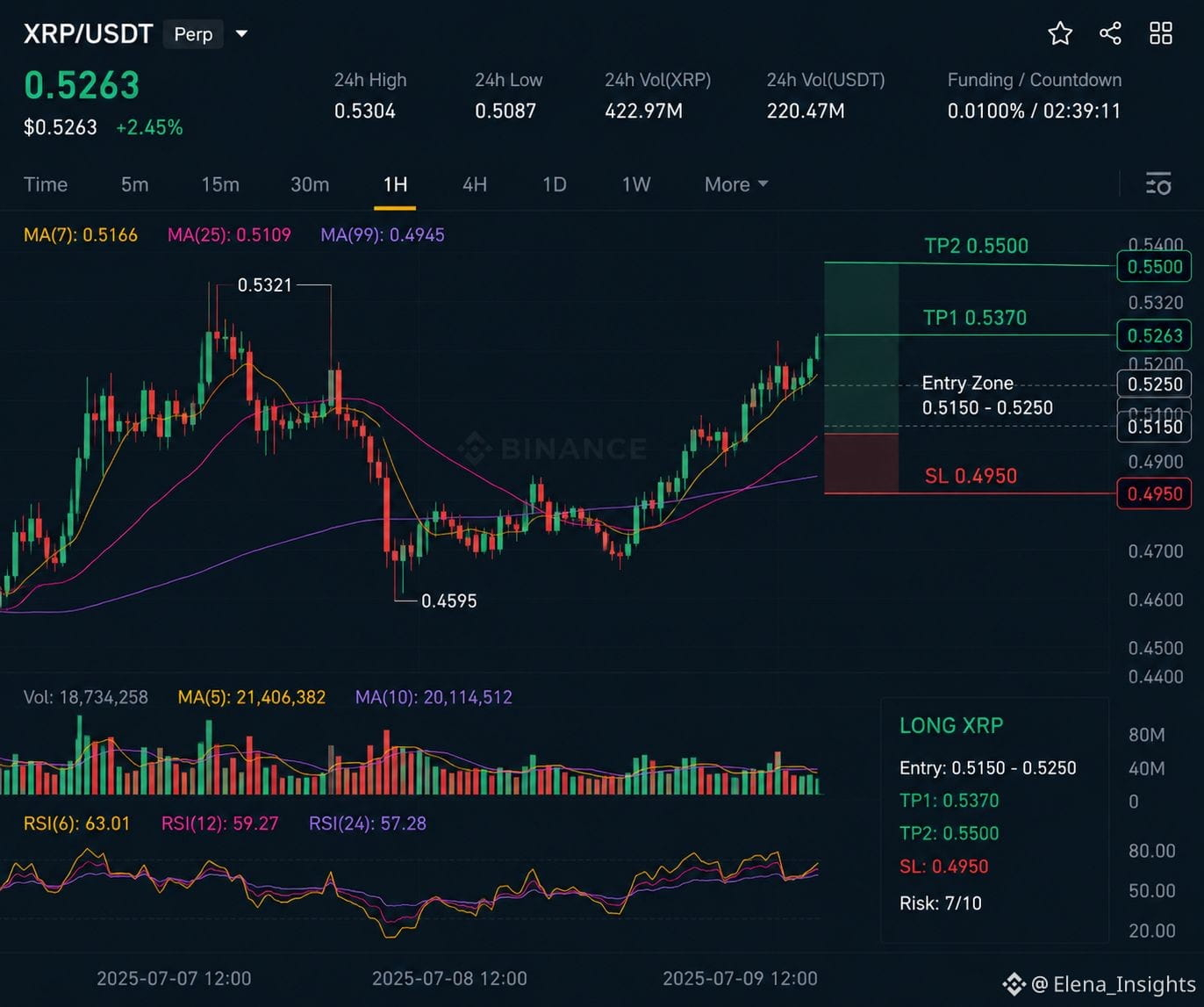Click the 0.5500 TP2 price tag on axis

(x=1155, y=266)
